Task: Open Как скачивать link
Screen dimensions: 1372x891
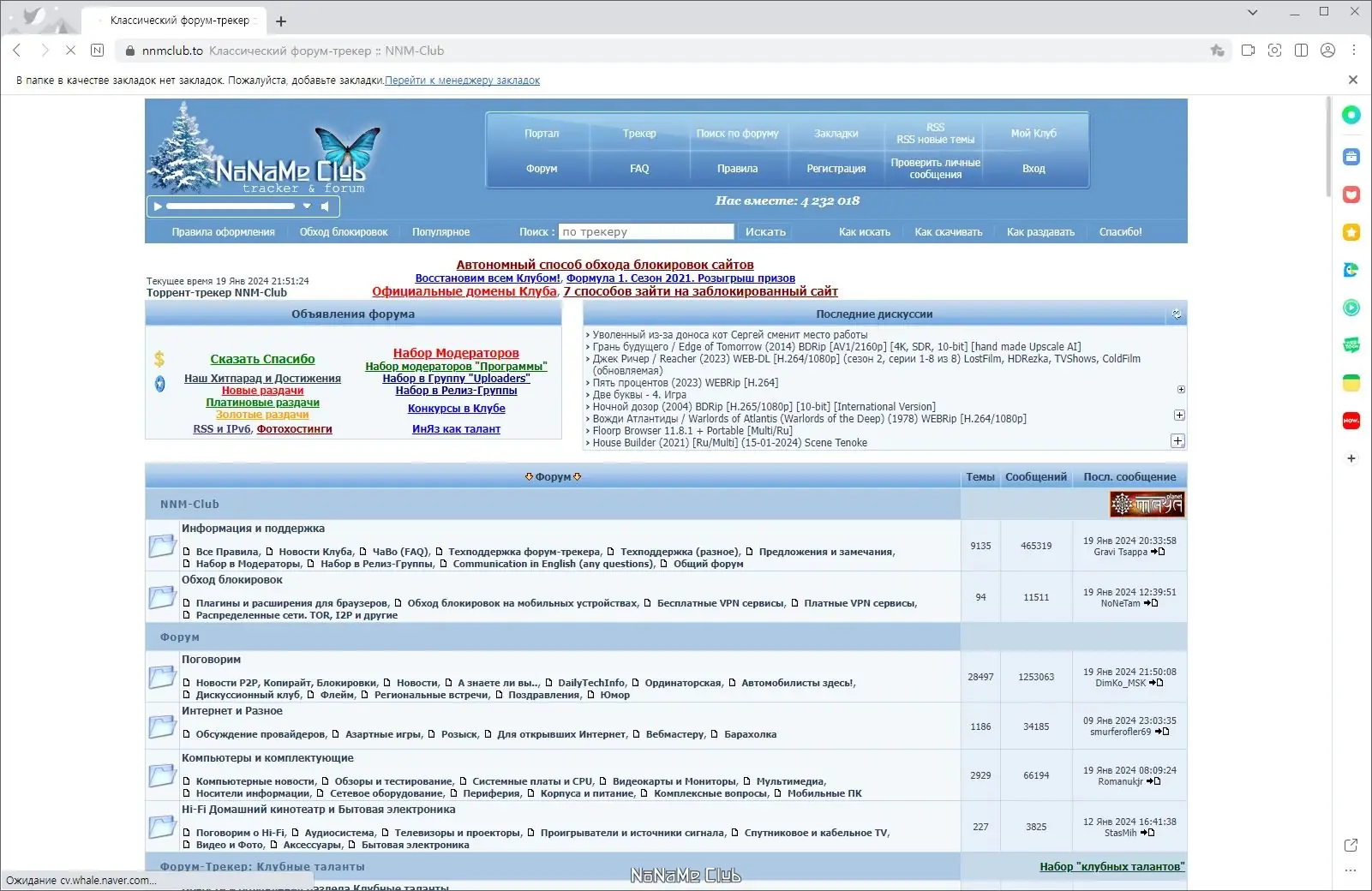Action: [x=948, y=232]
